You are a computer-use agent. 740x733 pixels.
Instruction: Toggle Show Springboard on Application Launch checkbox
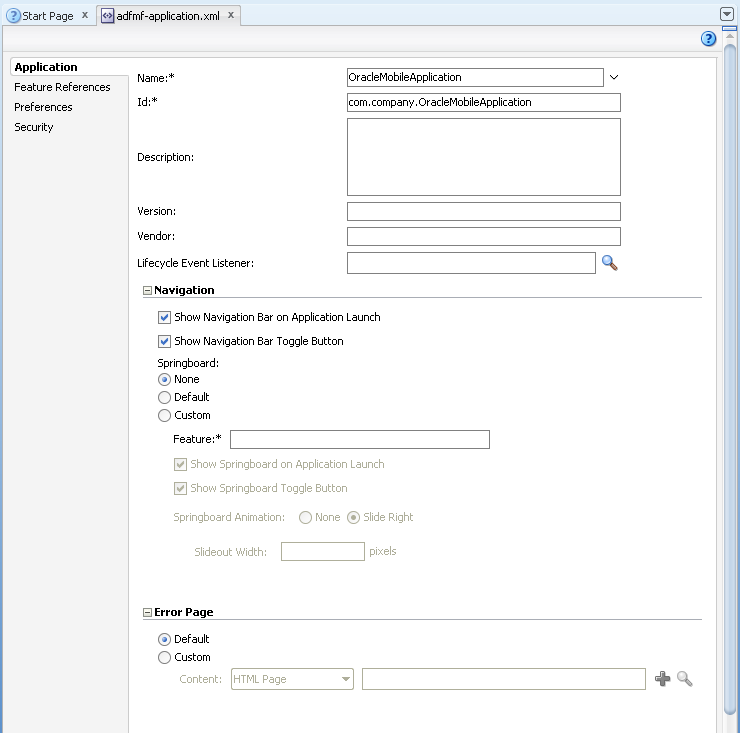click(180, 464)
